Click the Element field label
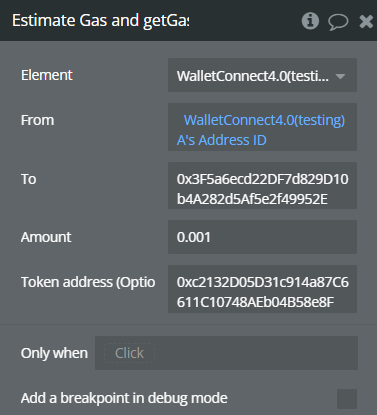Image resolution: width=377 pixels, height=415 pixels. point(47,75)
